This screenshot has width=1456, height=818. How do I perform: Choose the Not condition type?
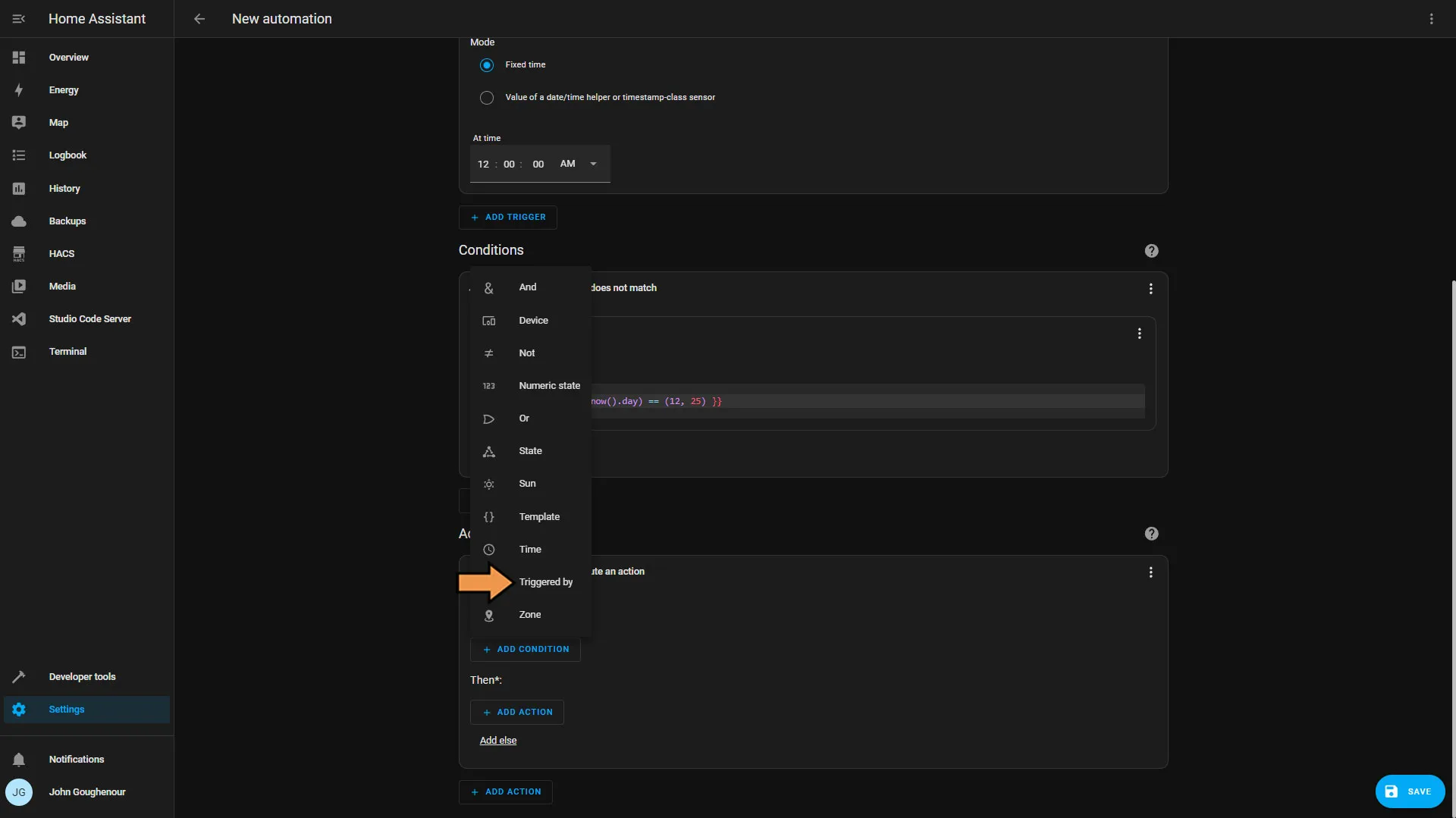[x=531, y=353]
